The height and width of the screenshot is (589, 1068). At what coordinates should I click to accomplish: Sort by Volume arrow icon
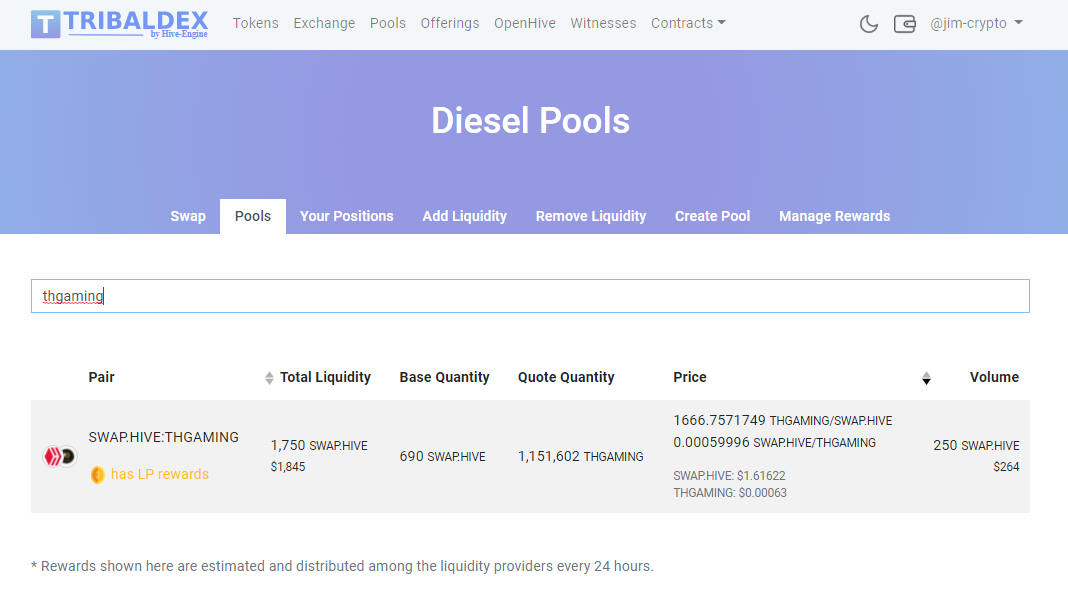926,378
